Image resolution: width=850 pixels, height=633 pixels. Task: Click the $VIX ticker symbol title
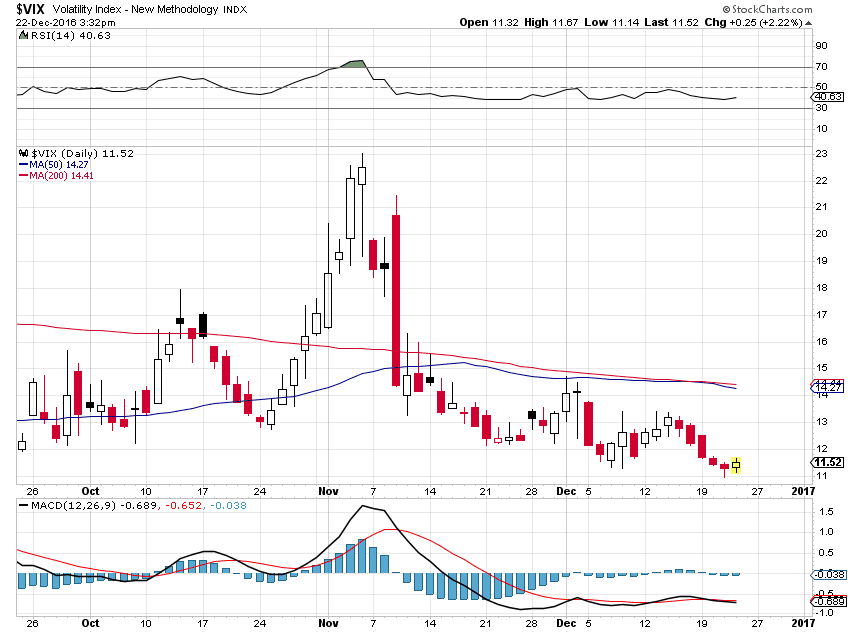coord(30,9)
